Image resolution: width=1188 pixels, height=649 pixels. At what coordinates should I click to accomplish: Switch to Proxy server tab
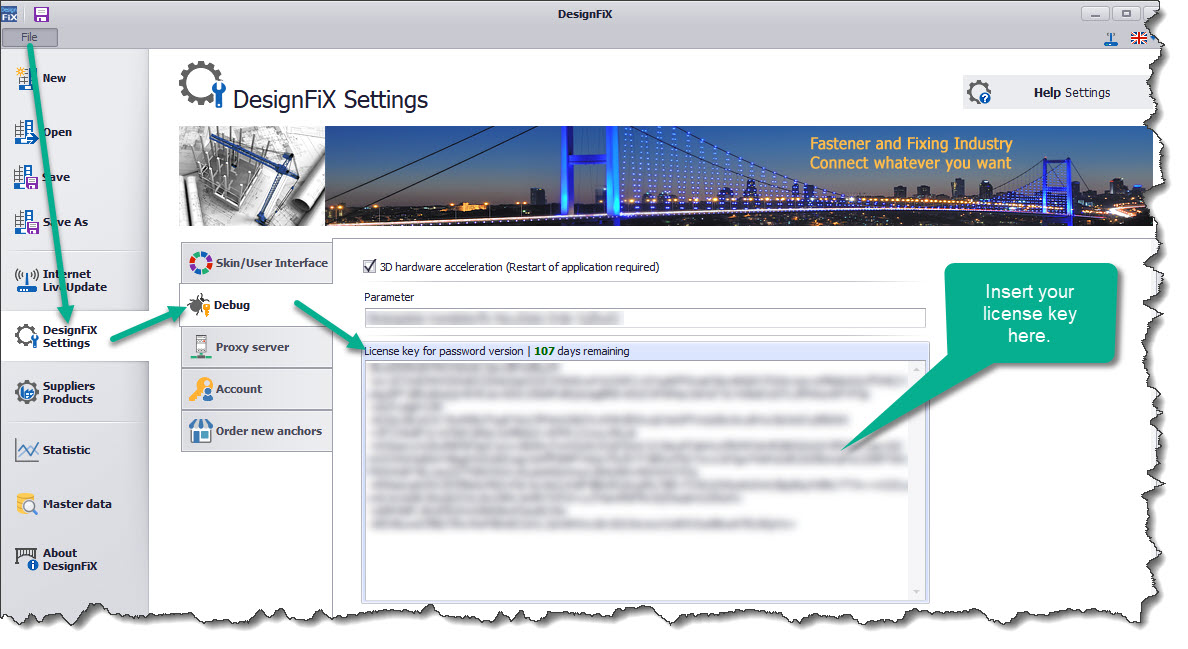coord(257,347)
